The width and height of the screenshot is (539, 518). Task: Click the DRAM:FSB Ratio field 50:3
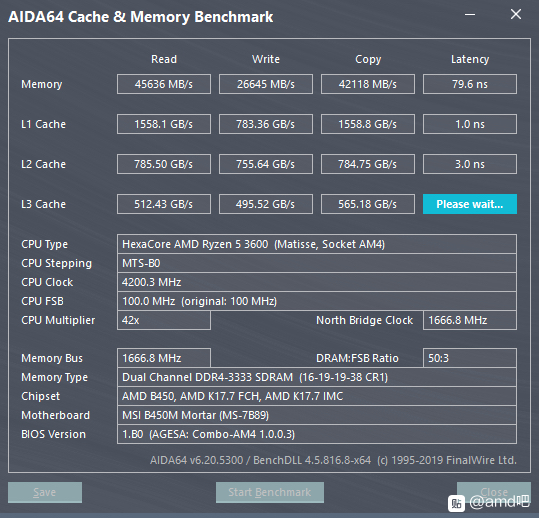click(470, 358)
